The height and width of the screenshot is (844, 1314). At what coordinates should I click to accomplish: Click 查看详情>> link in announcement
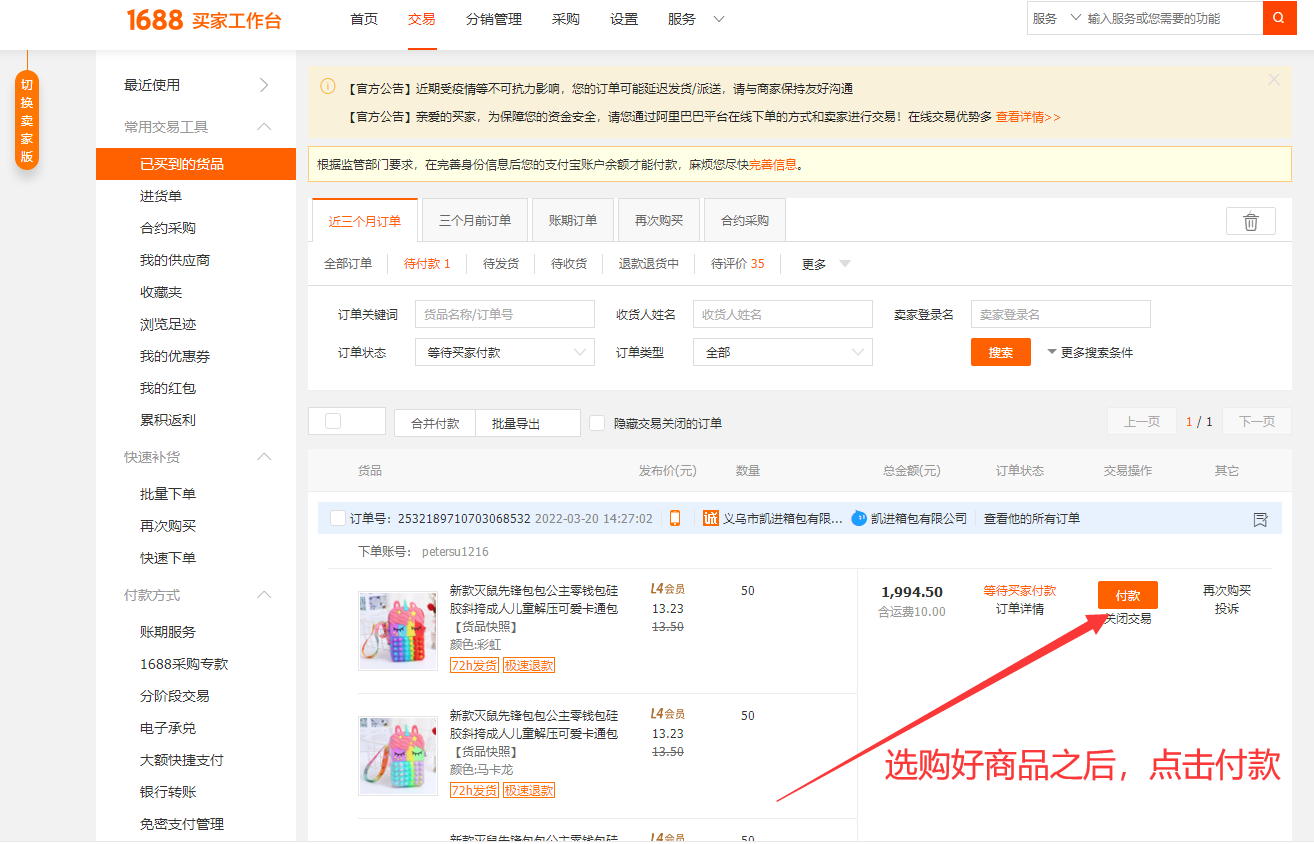(1028, 117)
